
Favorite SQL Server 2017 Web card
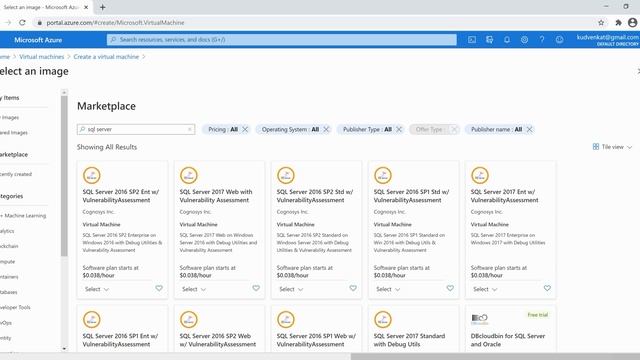click(256, 288)
